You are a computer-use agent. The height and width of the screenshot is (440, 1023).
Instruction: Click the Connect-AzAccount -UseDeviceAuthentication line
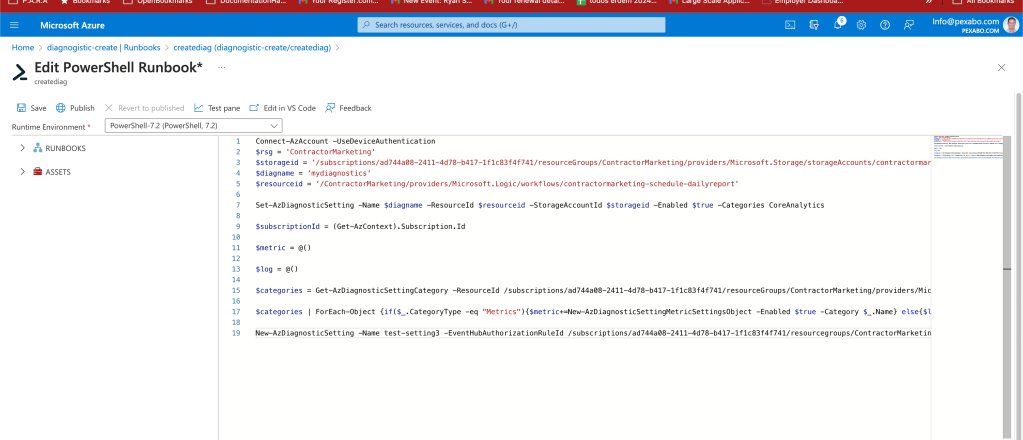(x=345, y=141)
